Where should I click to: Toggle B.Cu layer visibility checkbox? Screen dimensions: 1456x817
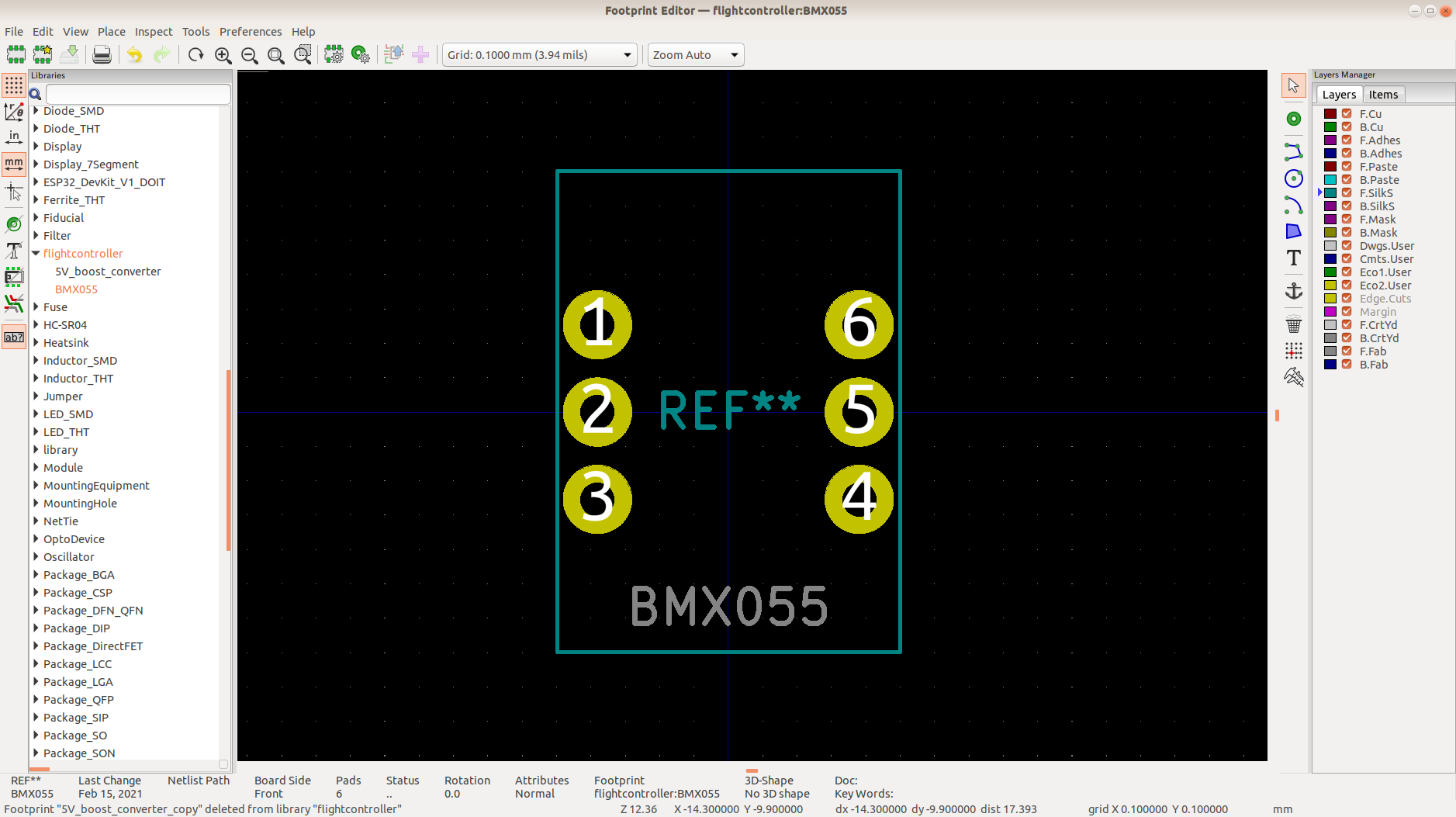(1347, 127)
